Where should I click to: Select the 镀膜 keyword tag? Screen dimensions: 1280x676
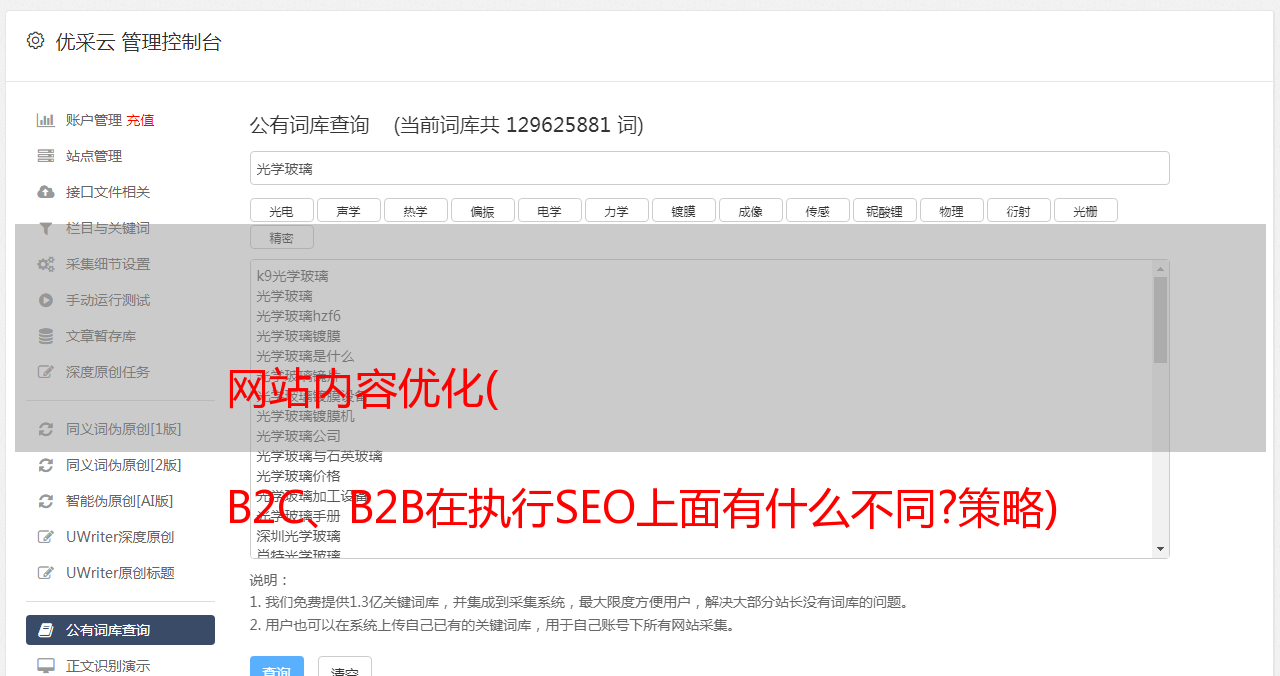click(x=683, y=210)
